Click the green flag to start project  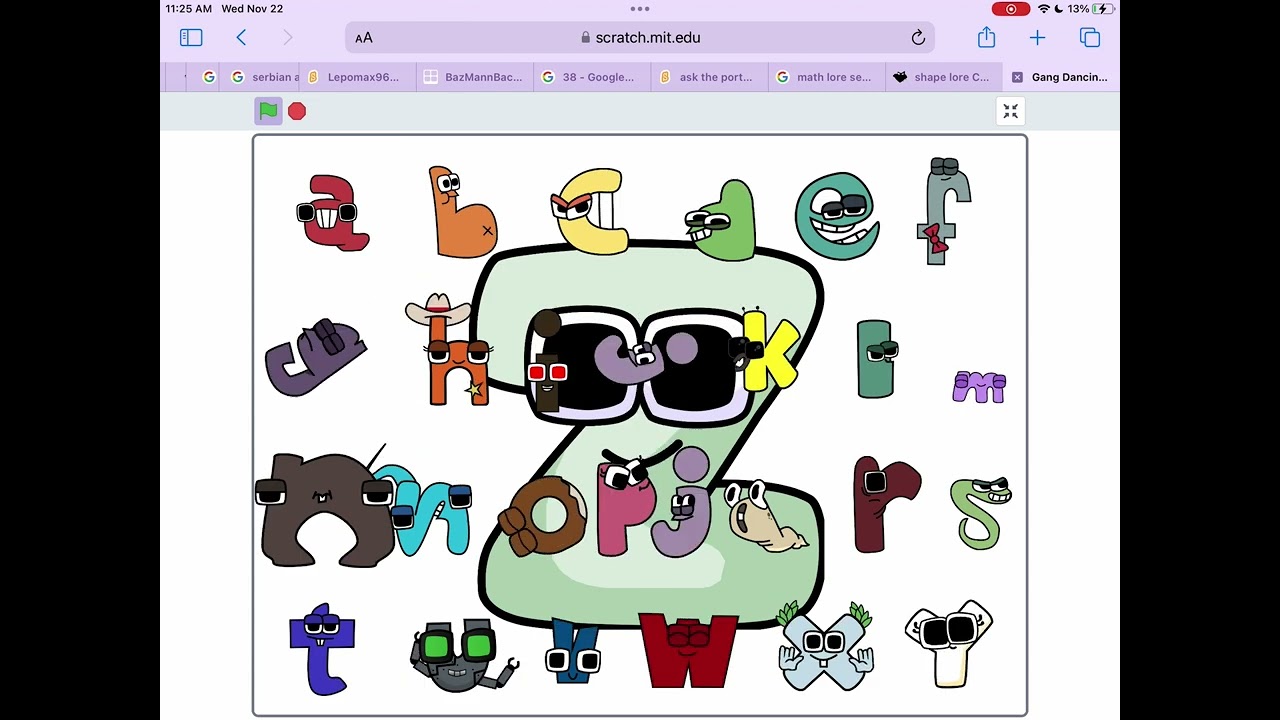coord(268,111)
